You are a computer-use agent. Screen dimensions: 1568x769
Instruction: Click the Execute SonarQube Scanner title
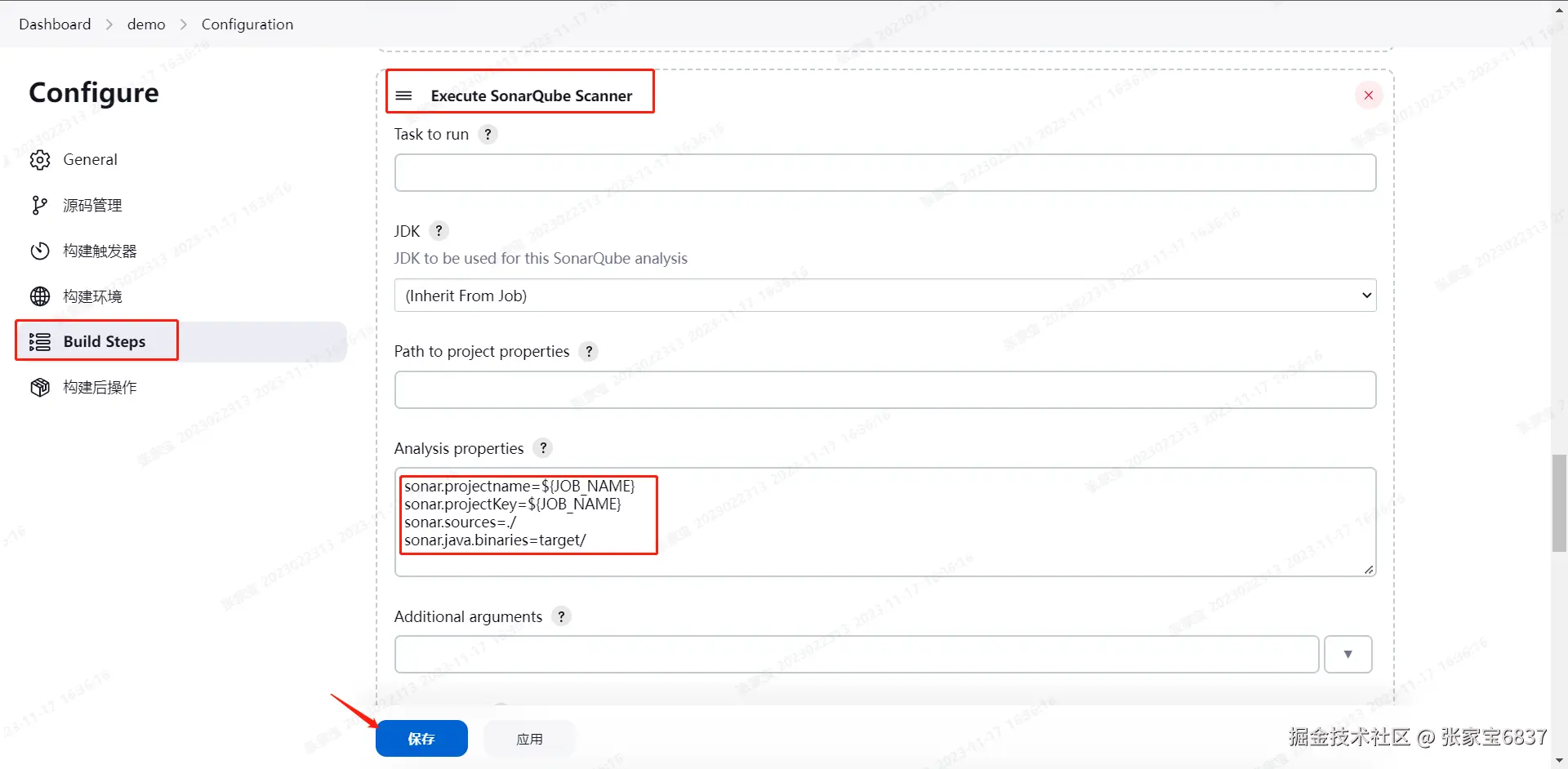tap(532, 96)
